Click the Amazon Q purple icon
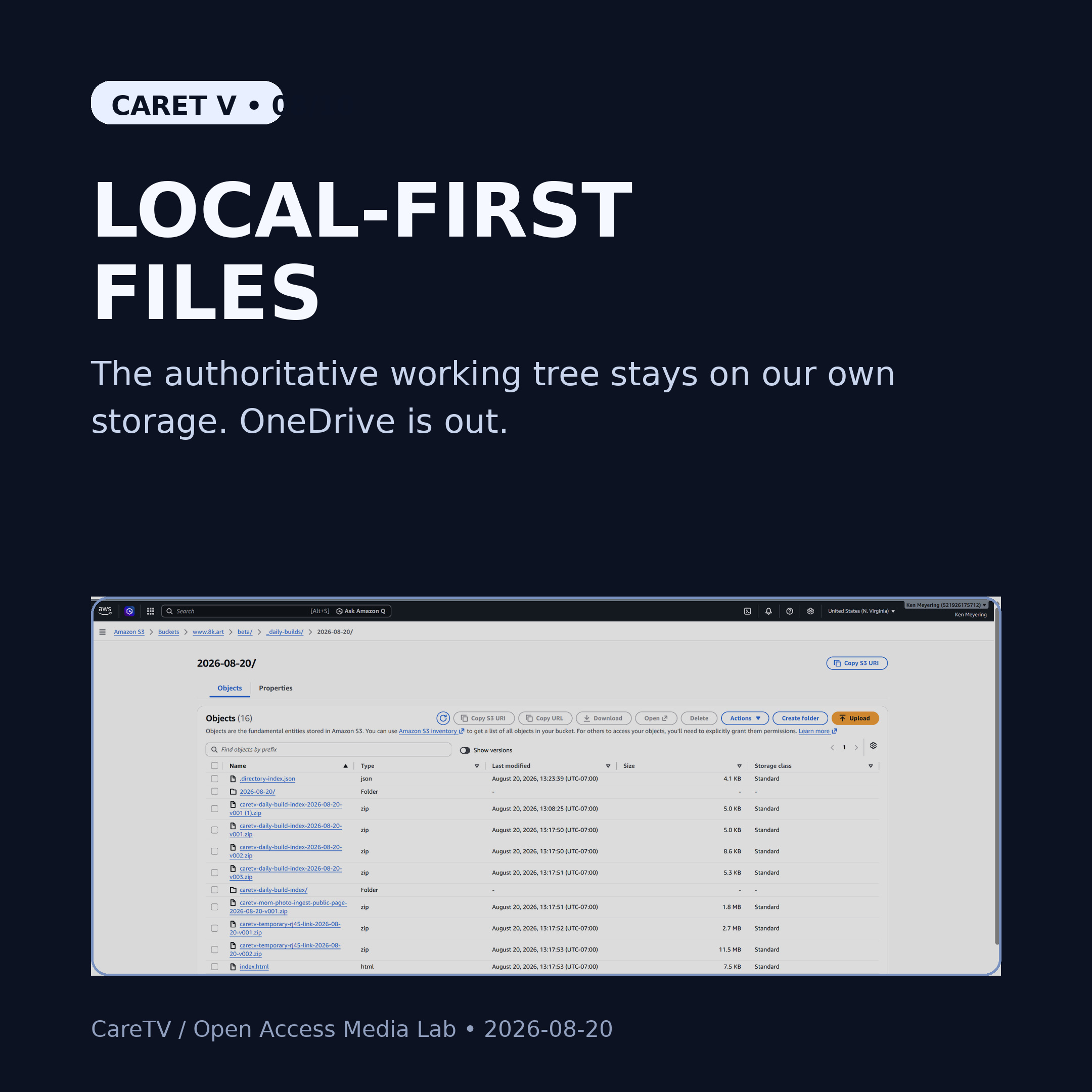Image resolution: width=1092 pixels, height=1092 pixels. point(129,611)
